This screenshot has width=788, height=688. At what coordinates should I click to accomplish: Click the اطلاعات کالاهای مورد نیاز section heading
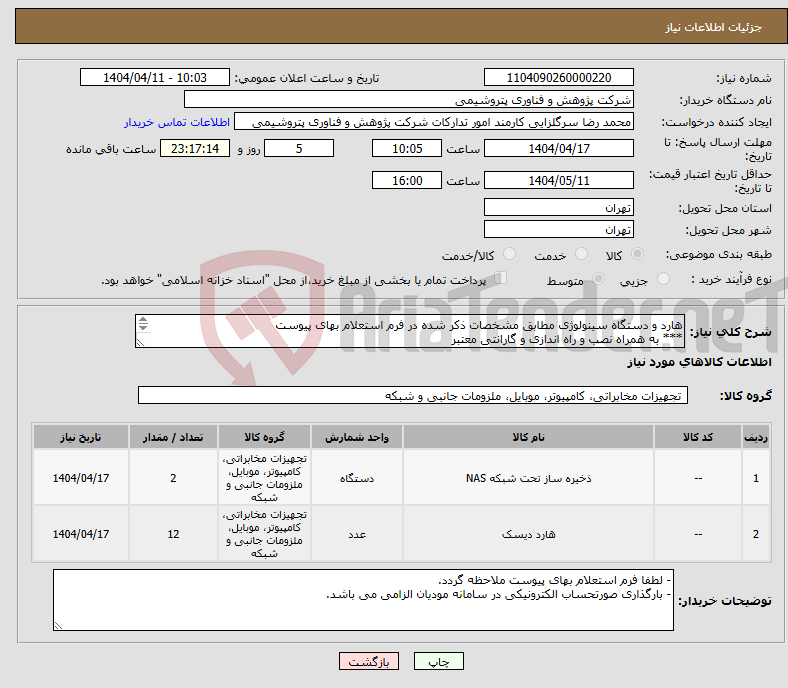tap(699, 362)
